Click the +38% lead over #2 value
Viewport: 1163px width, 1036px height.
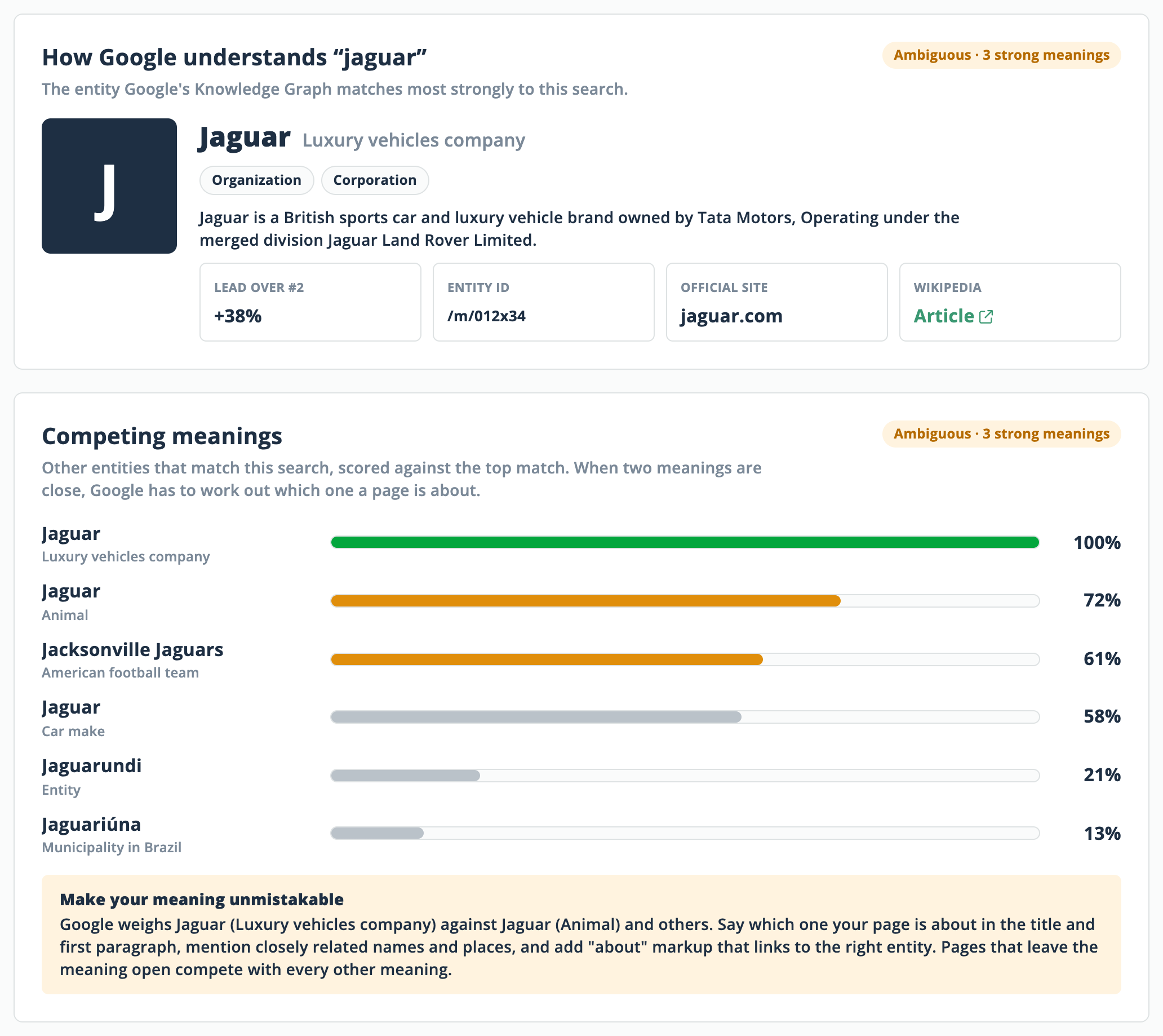[238, 316]
